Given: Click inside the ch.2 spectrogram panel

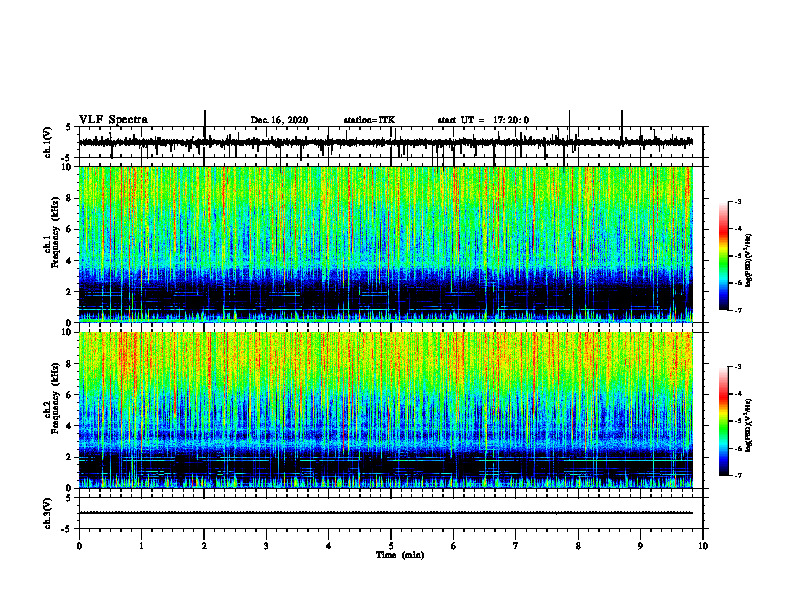Looking at the screenshot, I should click(x=385, y=410).
